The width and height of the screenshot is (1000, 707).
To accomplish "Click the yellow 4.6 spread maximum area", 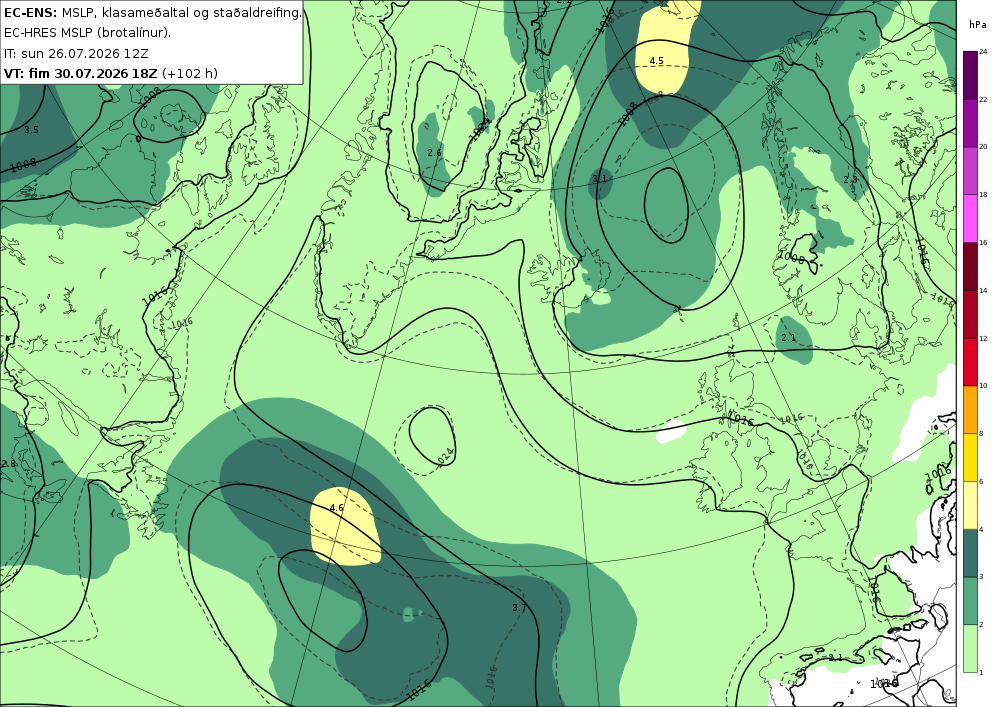I will click(344, 527).
